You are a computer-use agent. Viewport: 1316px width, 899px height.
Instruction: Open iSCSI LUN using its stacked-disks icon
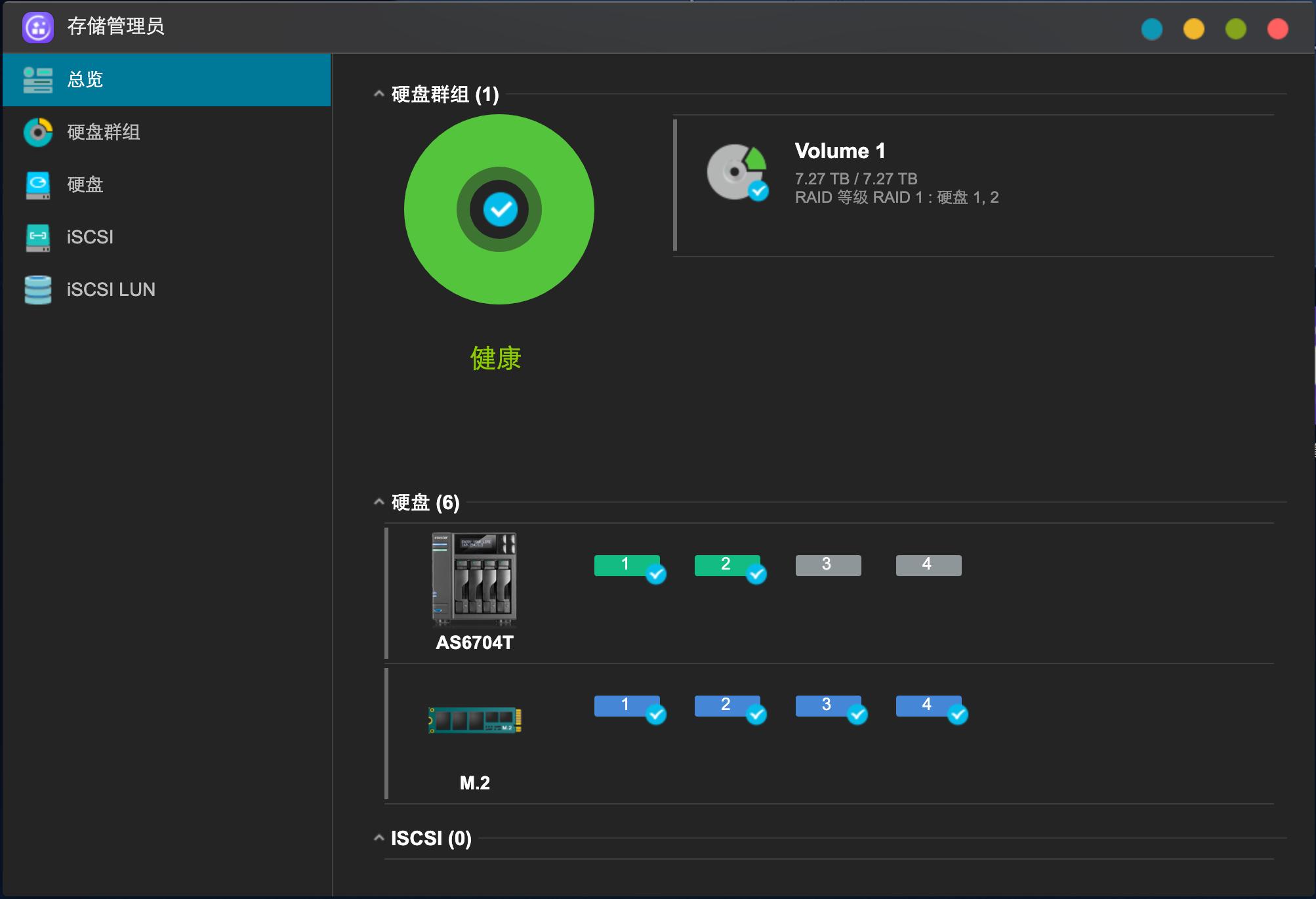coord(37,289)
